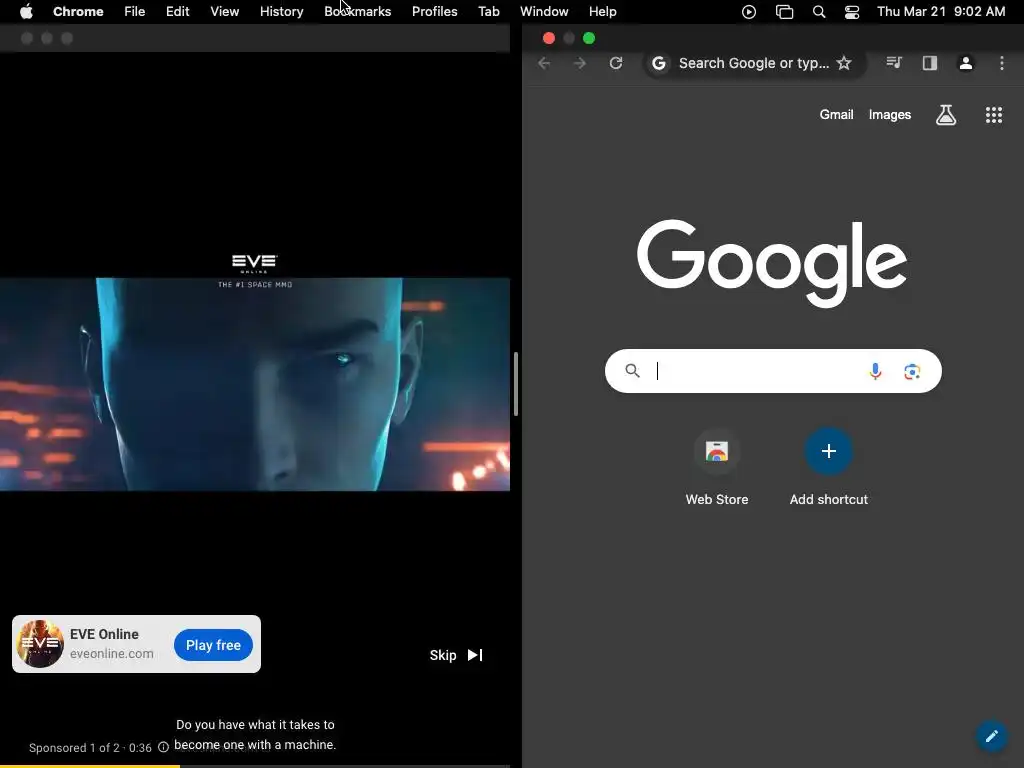Toggle the Chrome side panel

pyautogui.click(x=930, y=63)
